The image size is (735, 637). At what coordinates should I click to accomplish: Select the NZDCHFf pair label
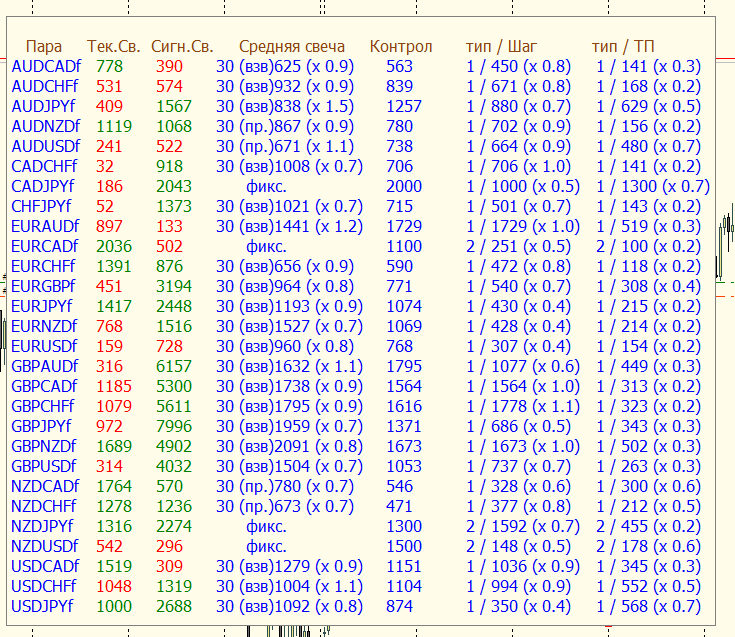point(44,506)
